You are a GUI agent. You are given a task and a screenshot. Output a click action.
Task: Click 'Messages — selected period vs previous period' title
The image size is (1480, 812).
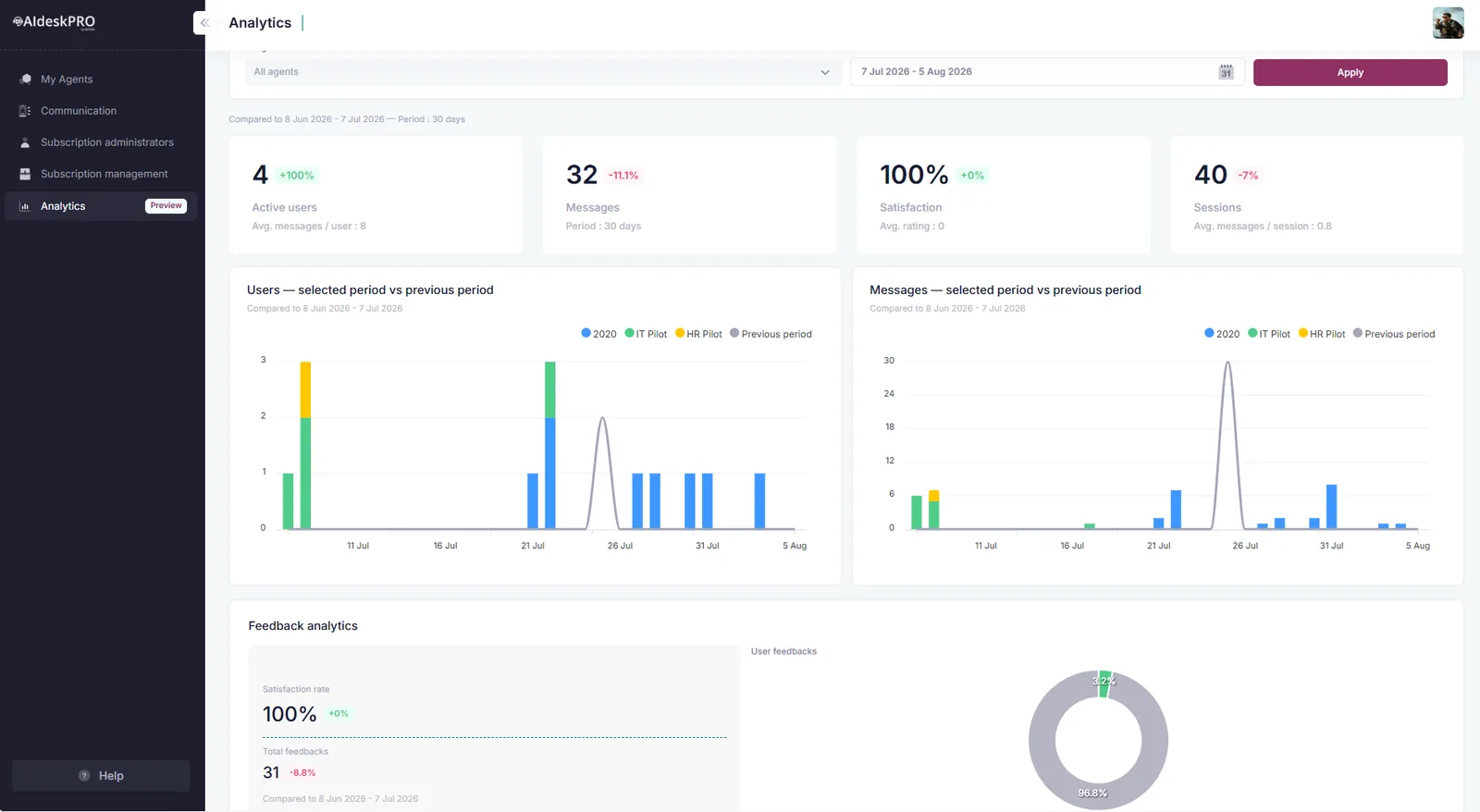point(1005,290)
